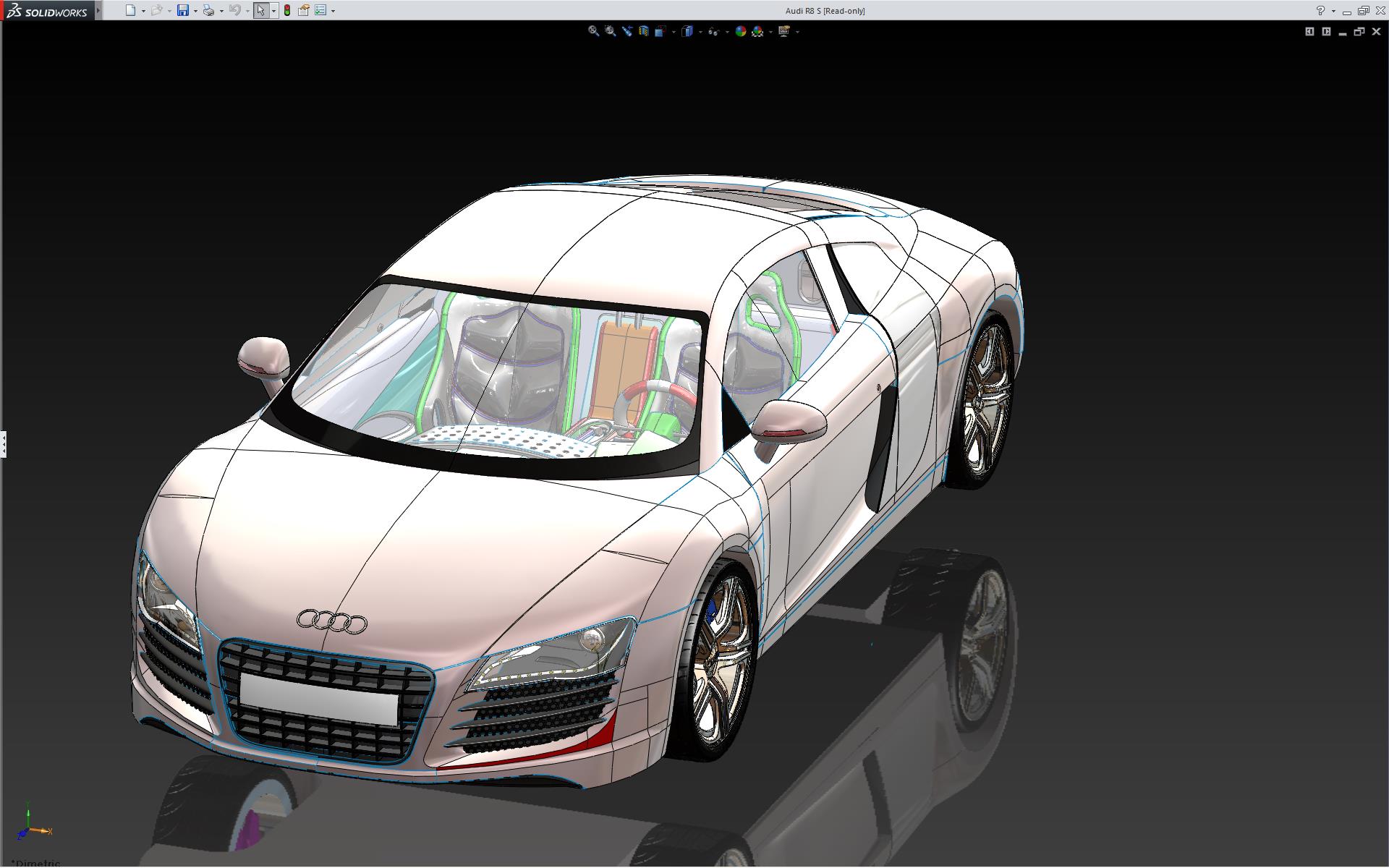The width and height of the screenshot is (1389, 868).
Task: Click the Save icon
Action: [x=183, y=10]
